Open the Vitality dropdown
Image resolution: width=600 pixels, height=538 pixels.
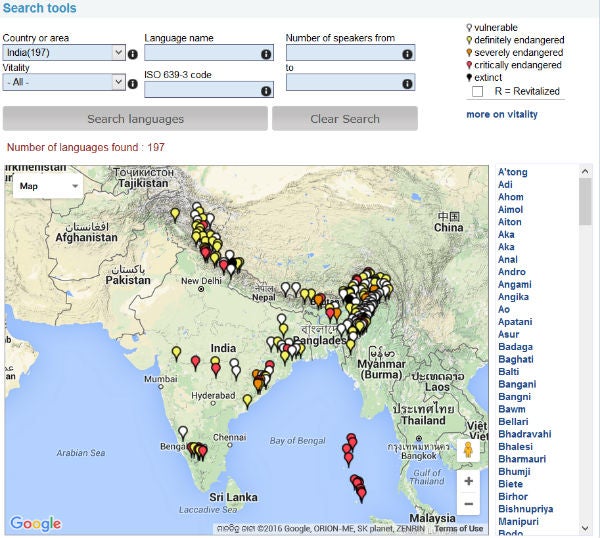(64, 82)
